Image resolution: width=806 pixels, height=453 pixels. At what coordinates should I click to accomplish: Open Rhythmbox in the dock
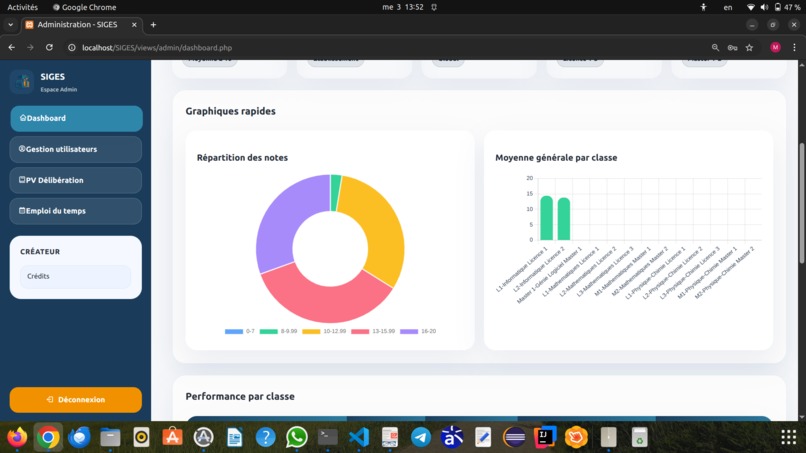coord(141,438)
